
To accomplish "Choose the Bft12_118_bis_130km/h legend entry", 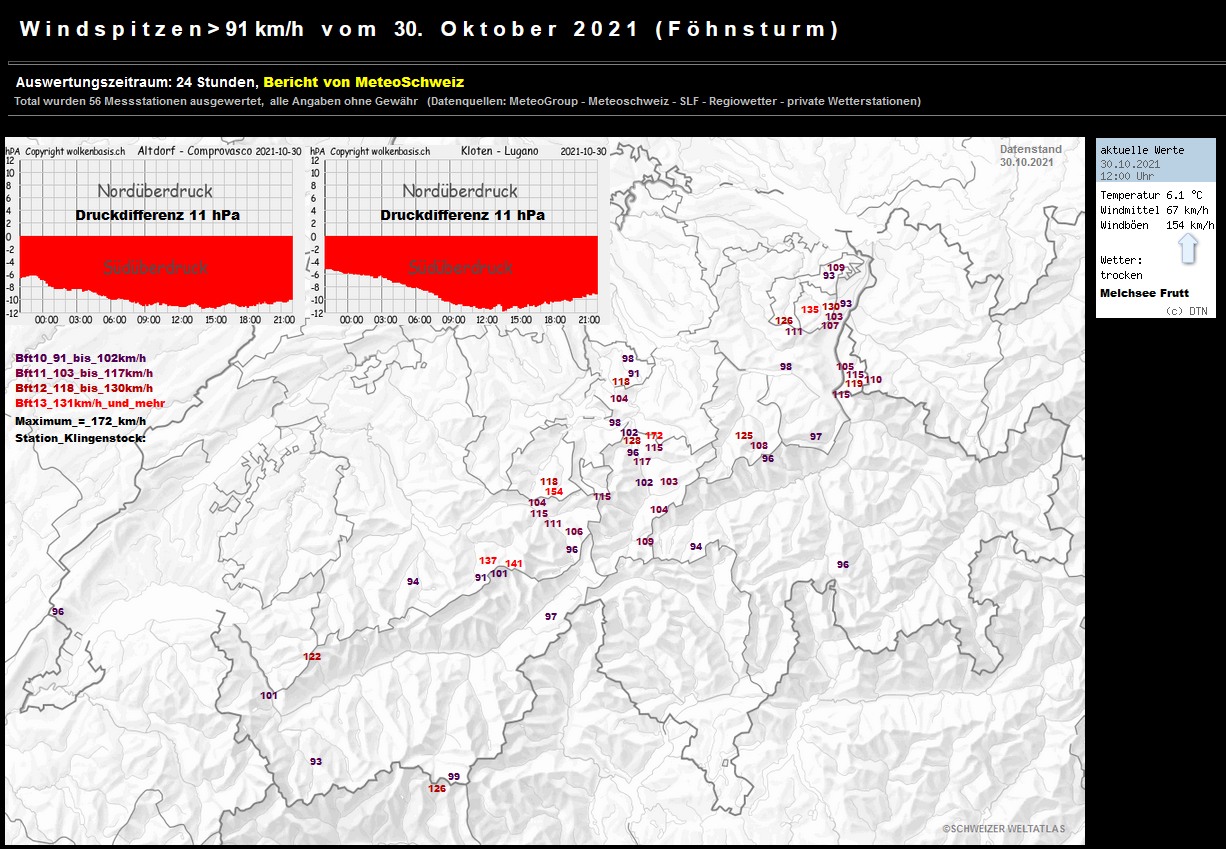I will [84, 388].
